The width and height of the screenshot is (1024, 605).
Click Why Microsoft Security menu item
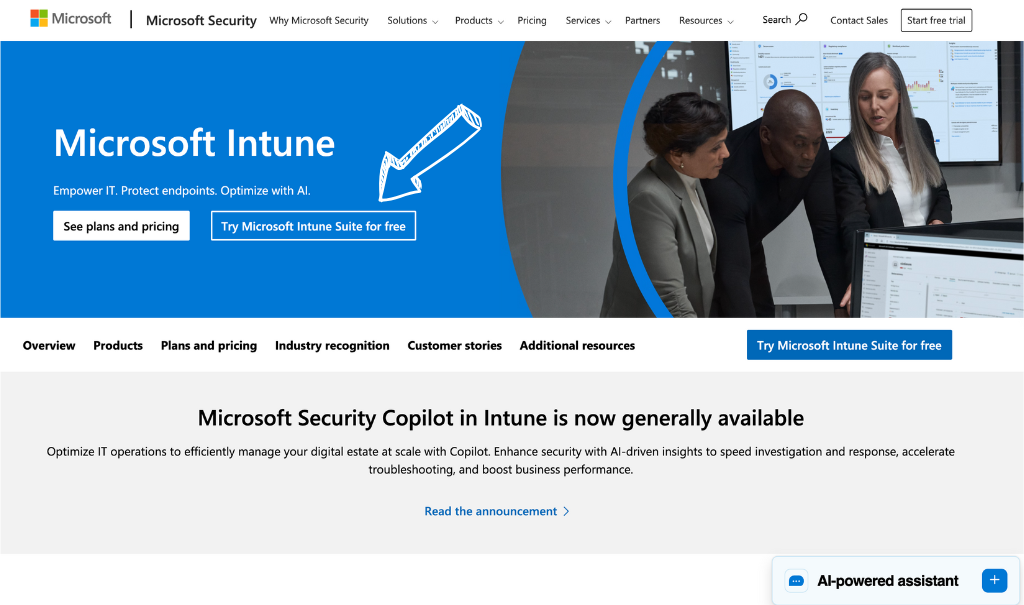tap(318, 20)
